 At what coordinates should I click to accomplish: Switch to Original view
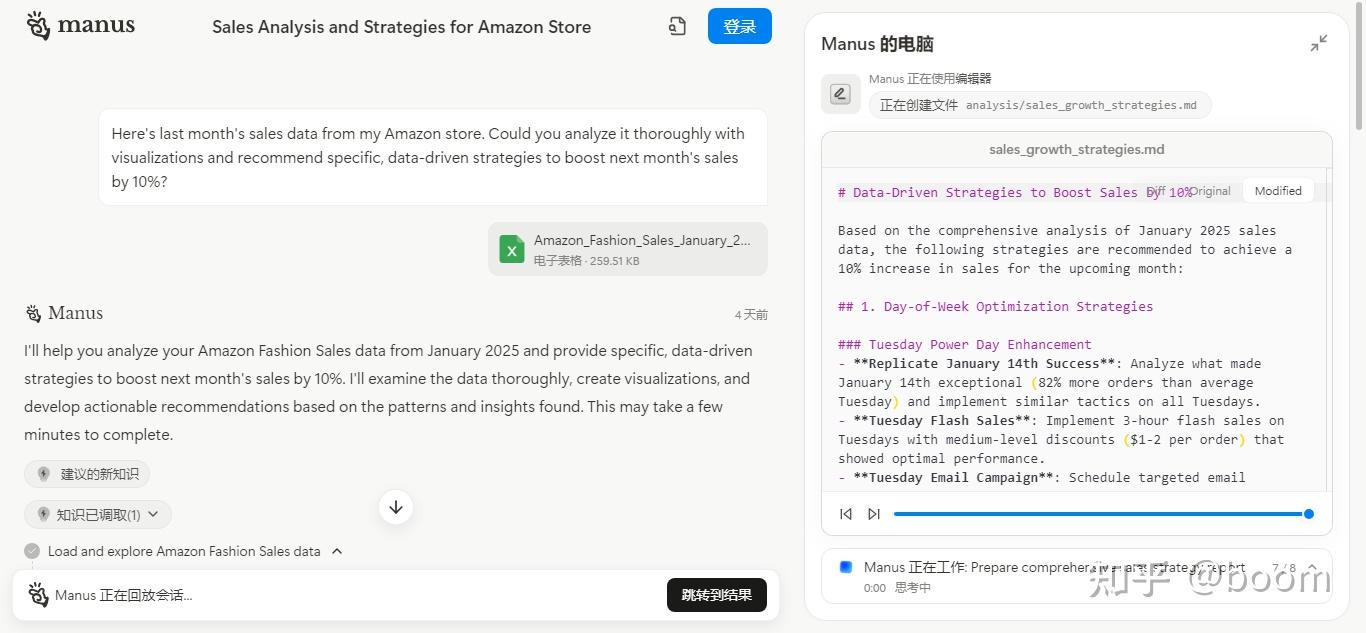[x=1209, y=191]
